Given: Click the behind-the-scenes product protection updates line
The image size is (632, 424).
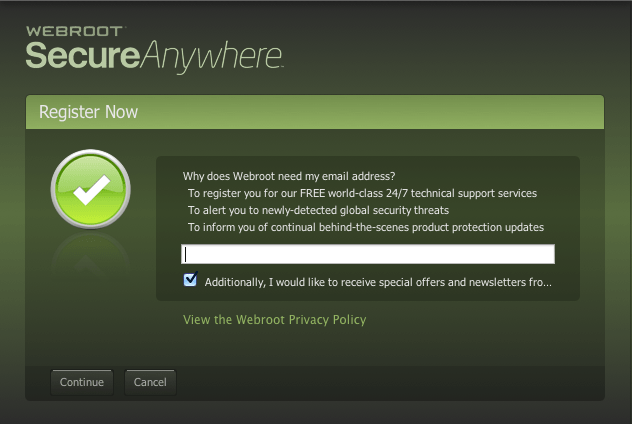Looking at the screenshot, I should pos(365,227).
